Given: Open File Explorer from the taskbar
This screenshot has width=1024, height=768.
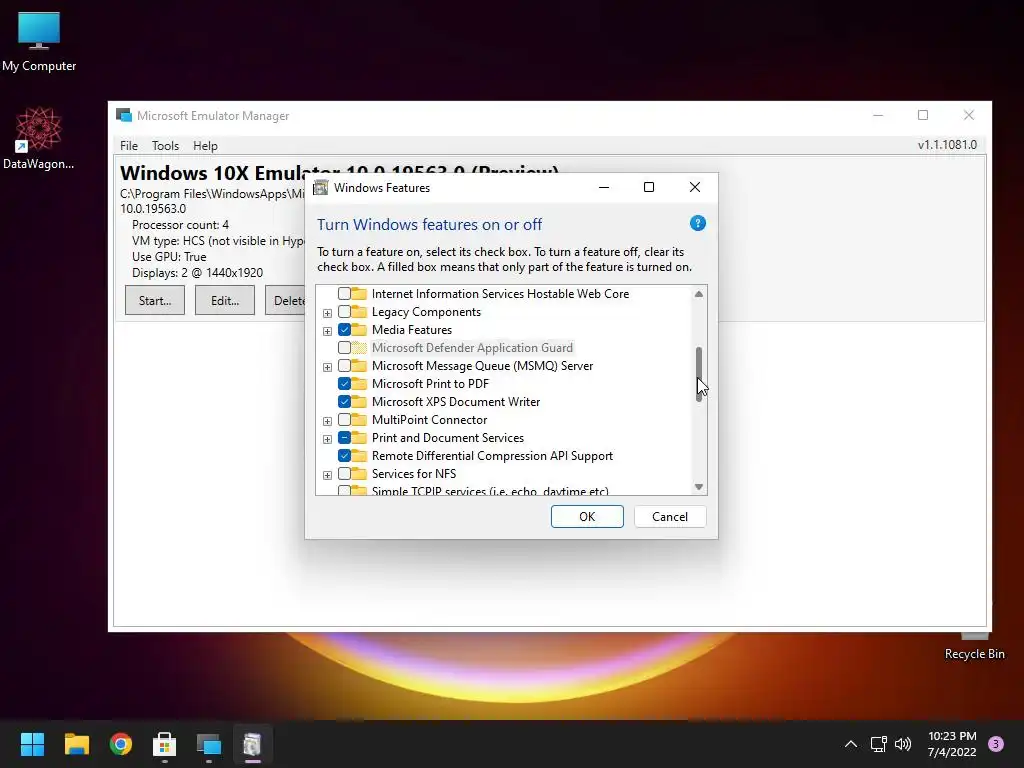Looking at the screenshot, I should [76, 744].
